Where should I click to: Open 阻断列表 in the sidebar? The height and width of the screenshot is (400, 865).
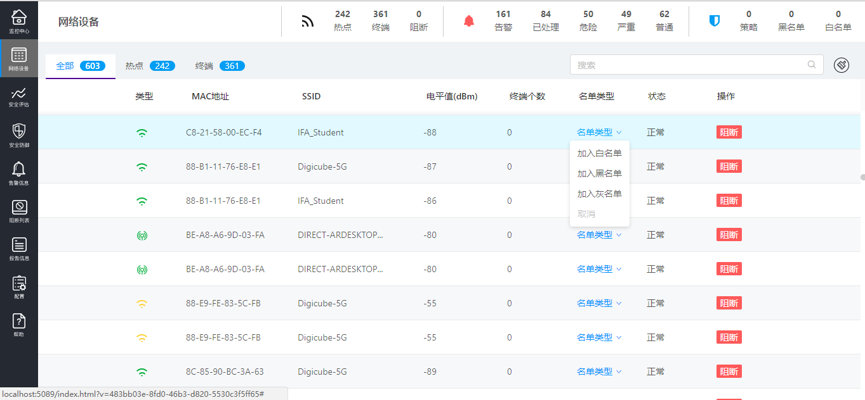(18, 211)
